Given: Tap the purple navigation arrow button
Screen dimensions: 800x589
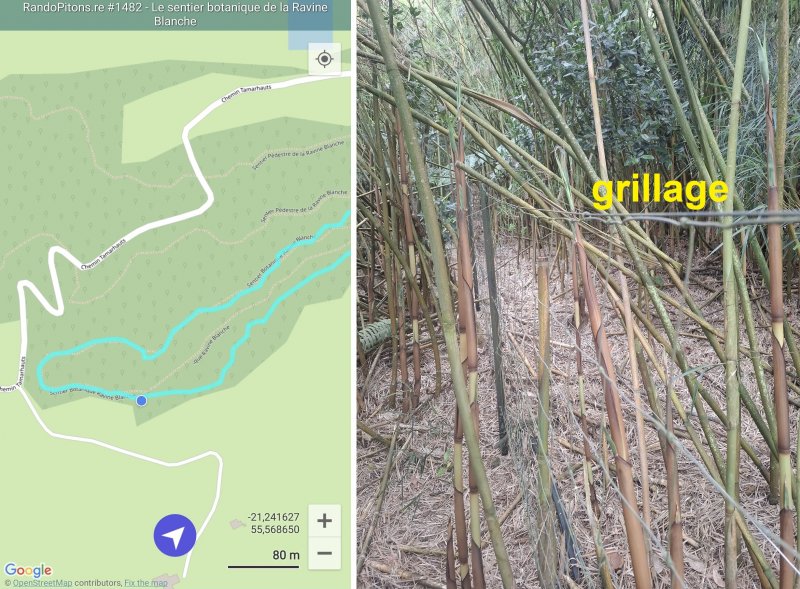Looking at the screenshot, I should pos(175,535).
